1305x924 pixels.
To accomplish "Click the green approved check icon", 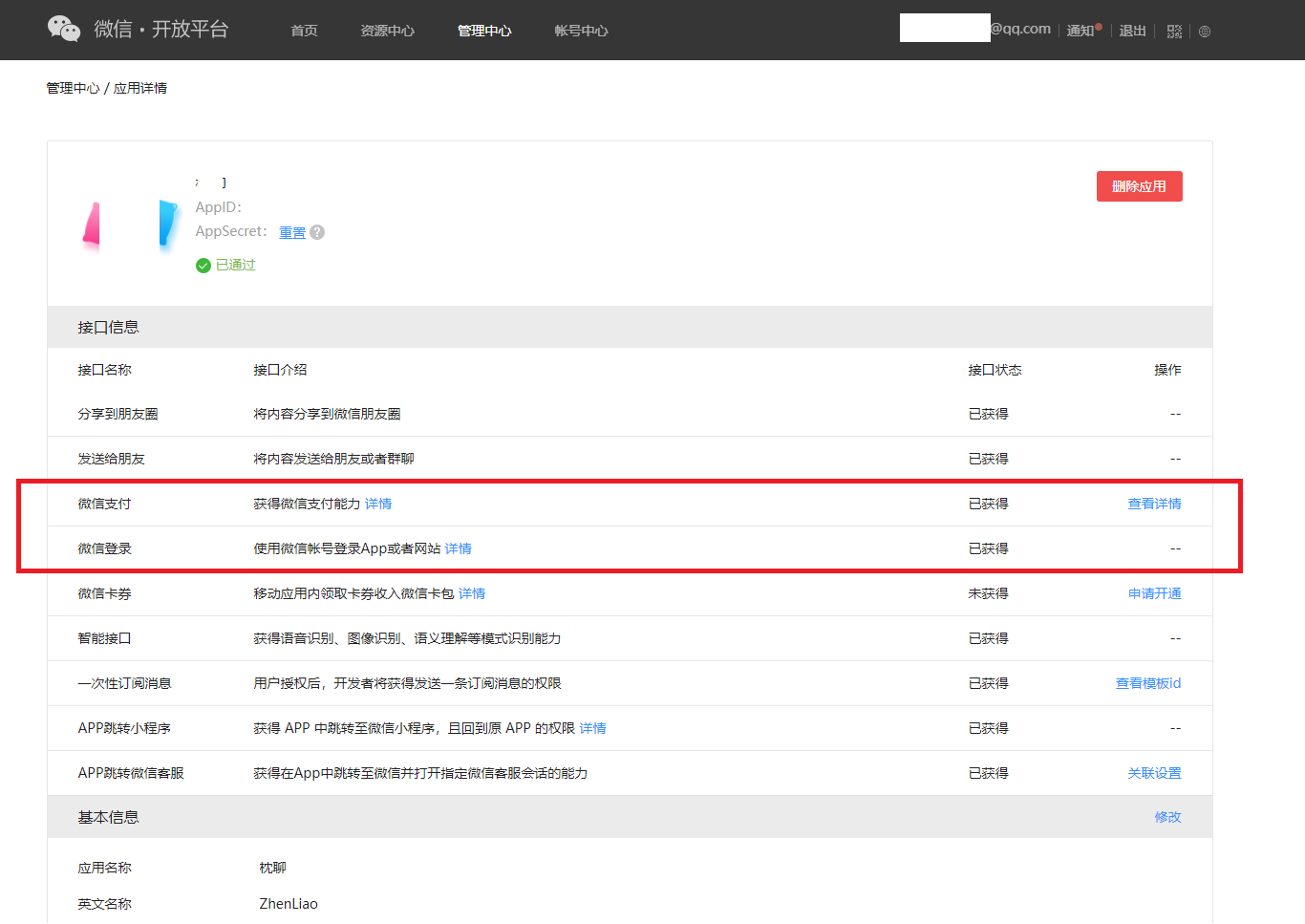I will [203, 266].
